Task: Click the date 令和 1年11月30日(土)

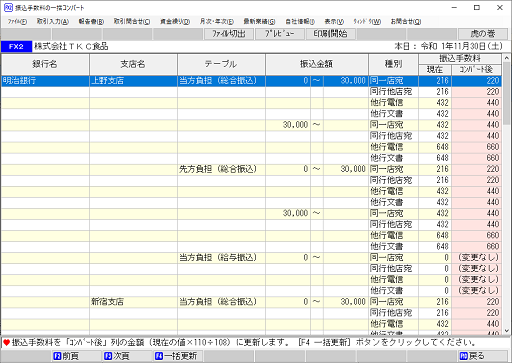Action: (461, 47)
